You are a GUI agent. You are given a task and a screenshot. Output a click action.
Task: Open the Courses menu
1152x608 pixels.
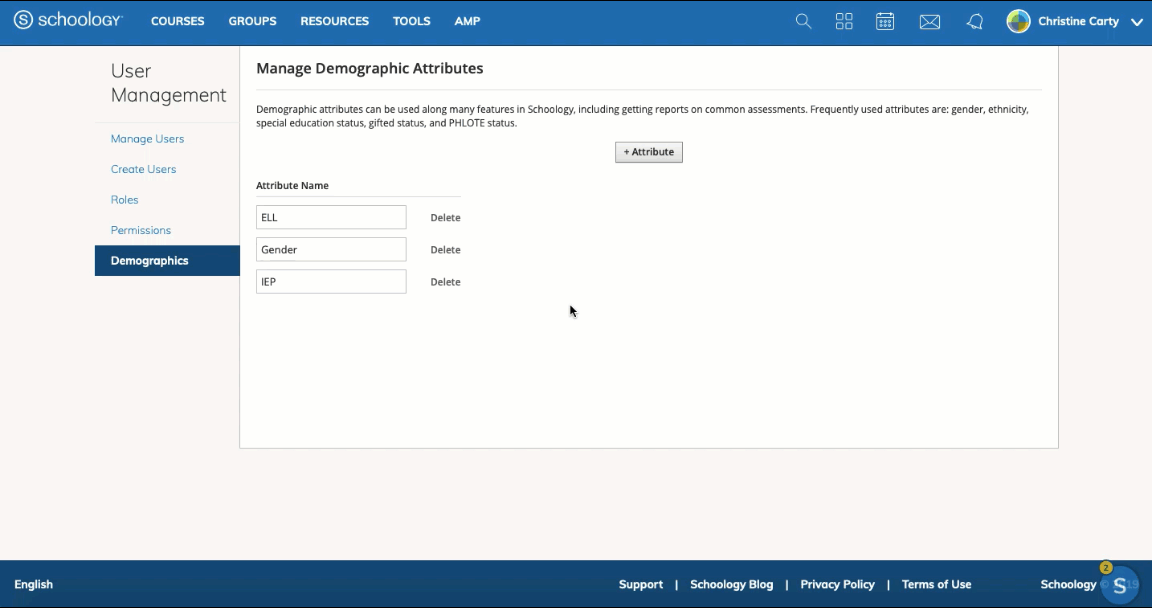pos(178,21)
